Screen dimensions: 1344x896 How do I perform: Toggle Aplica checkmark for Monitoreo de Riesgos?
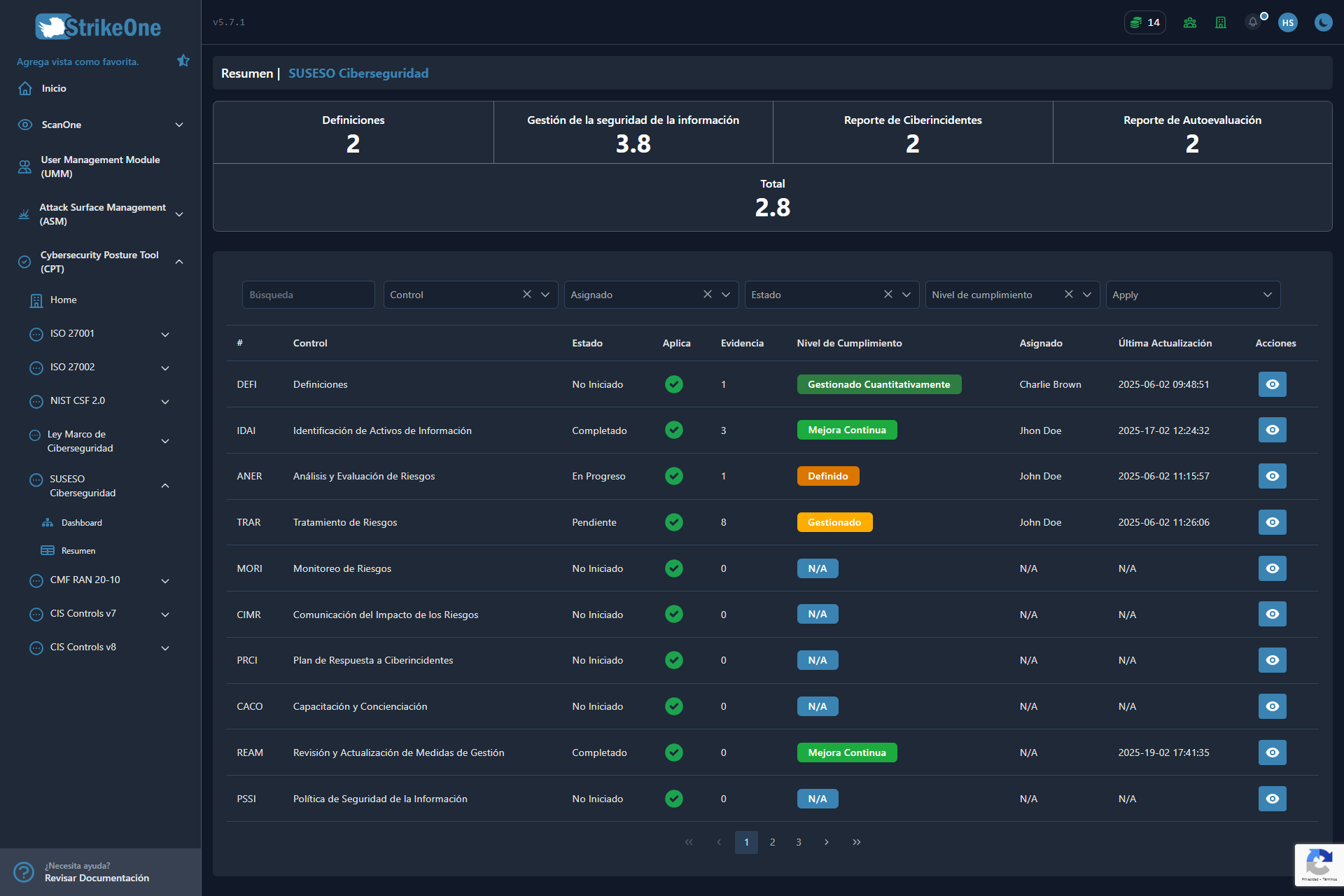(674, 568)
